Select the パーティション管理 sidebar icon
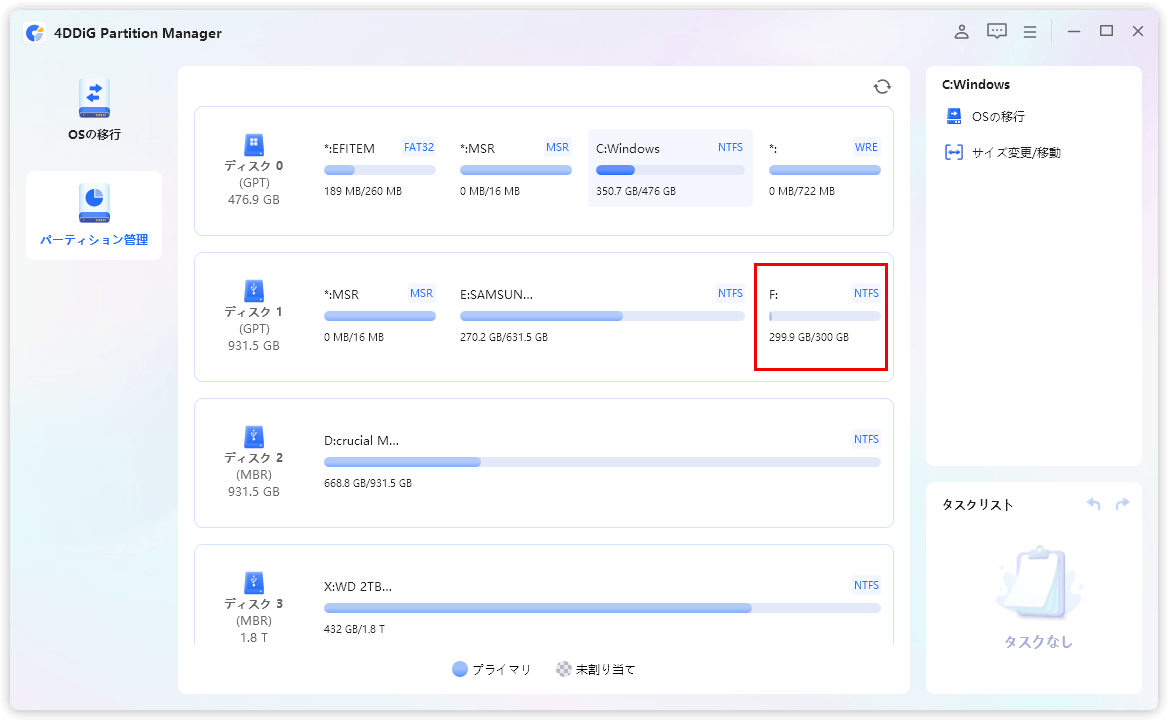 pyautogui.click(x=94, y=203)
